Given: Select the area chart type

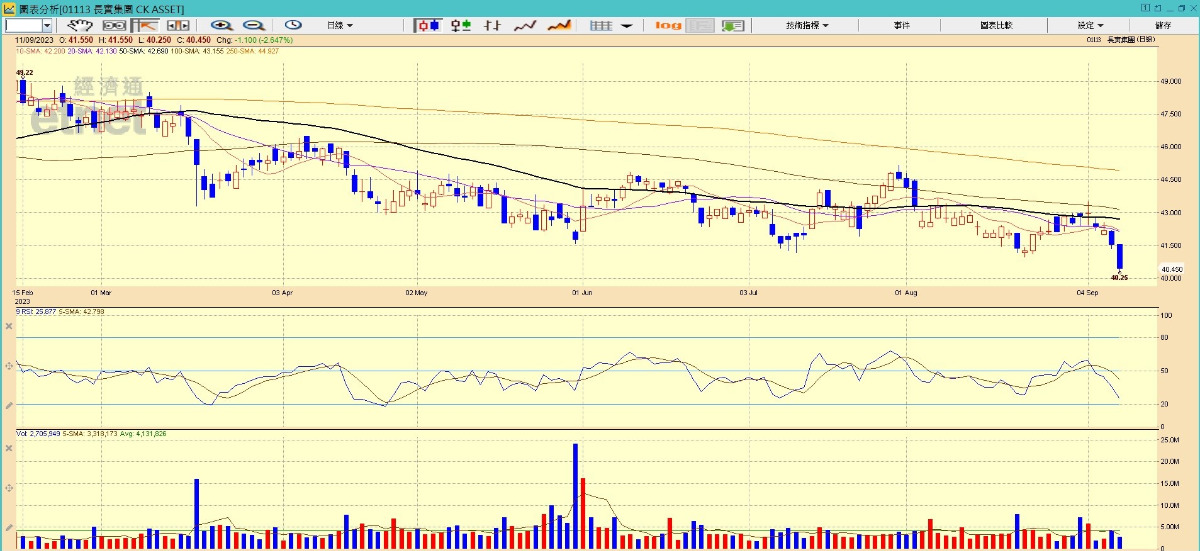Looking at the screenshot, I should click(x=558, y=25).
